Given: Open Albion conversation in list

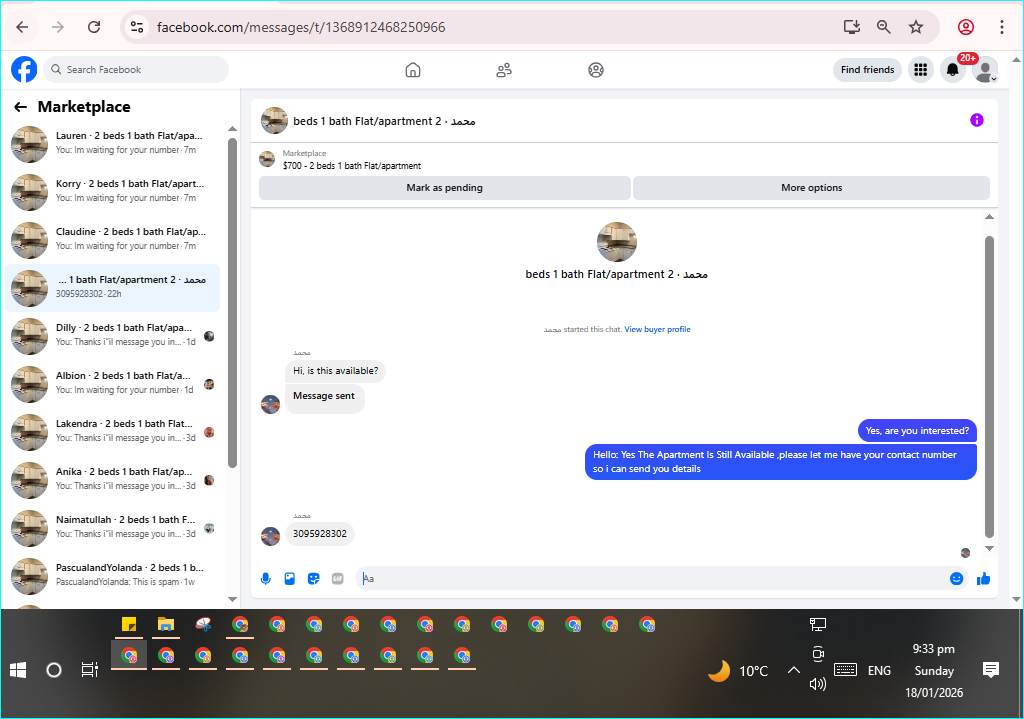Looking at the screenshot, I should pyautogui.click(x=112, y=384).
